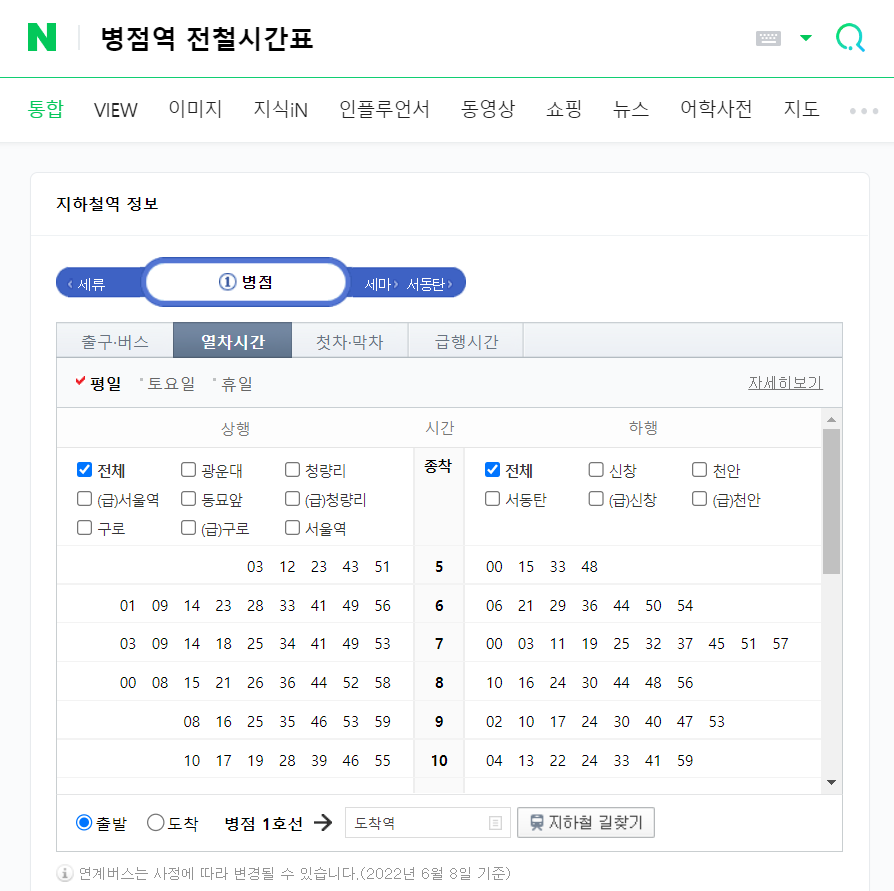894x891 pixels.
Task: Click the hour 5 time cell
Action: coord(439,567)
